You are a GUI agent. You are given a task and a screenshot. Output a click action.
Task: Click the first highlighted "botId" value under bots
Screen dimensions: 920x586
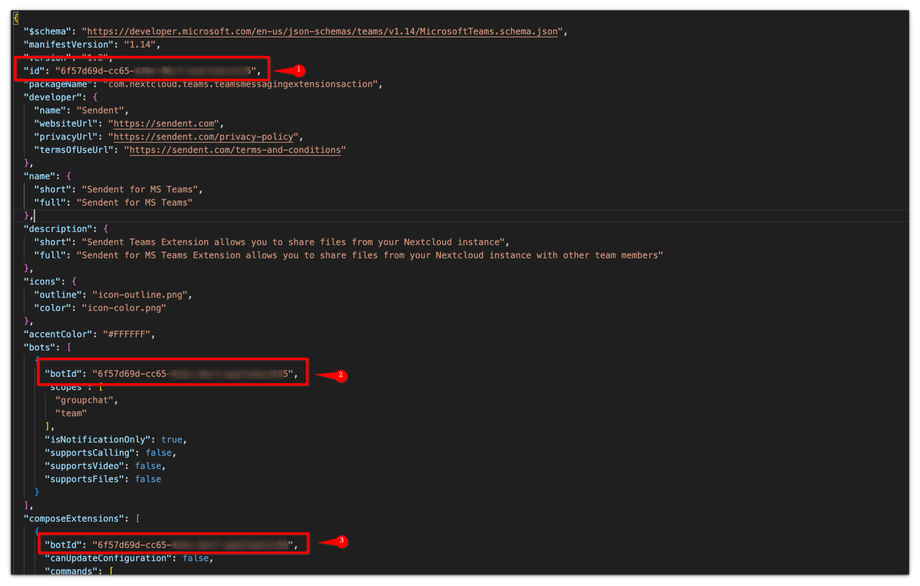pyautogui.click(x=193, y=374)
